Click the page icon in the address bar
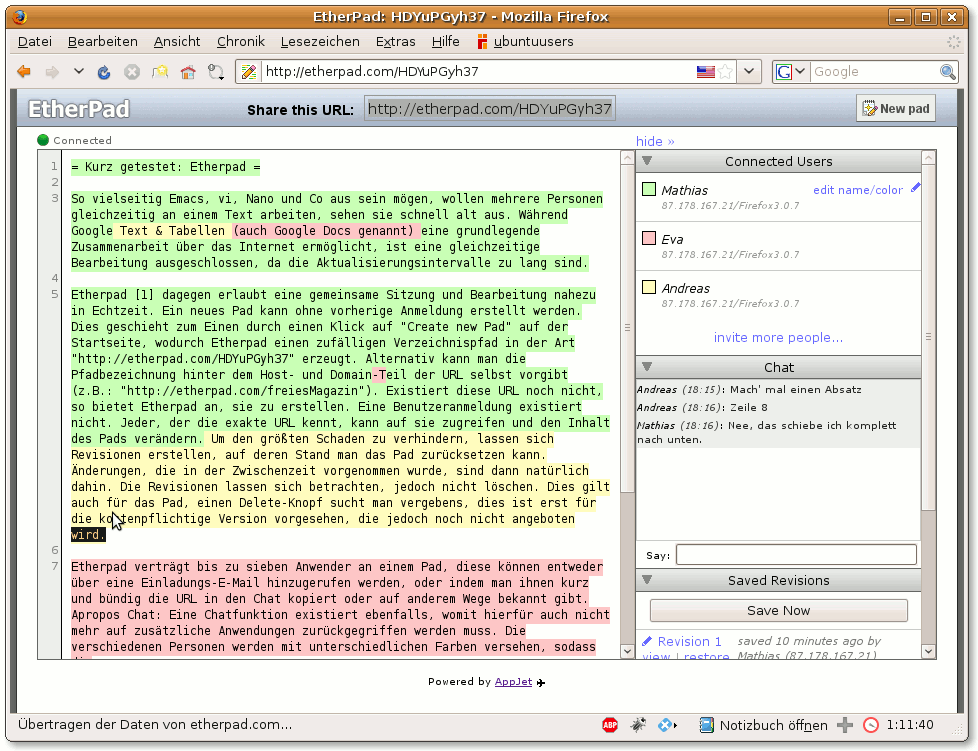The image size is (978, 751). (248, 72)
